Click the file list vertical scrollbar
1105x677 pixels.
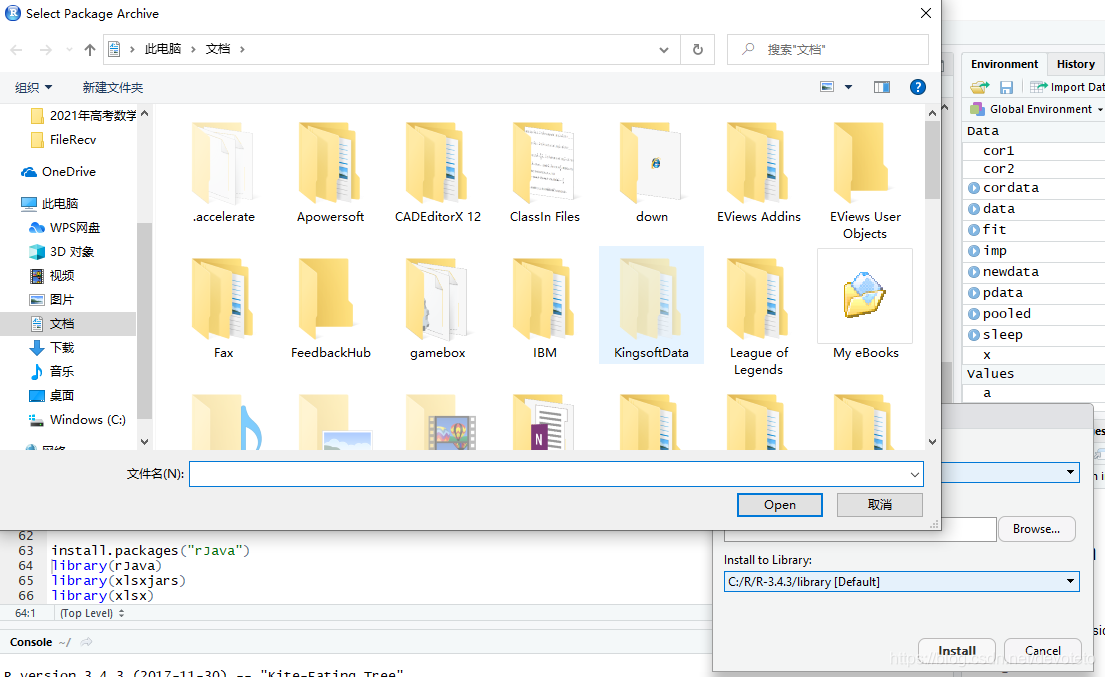click(932, 159)
